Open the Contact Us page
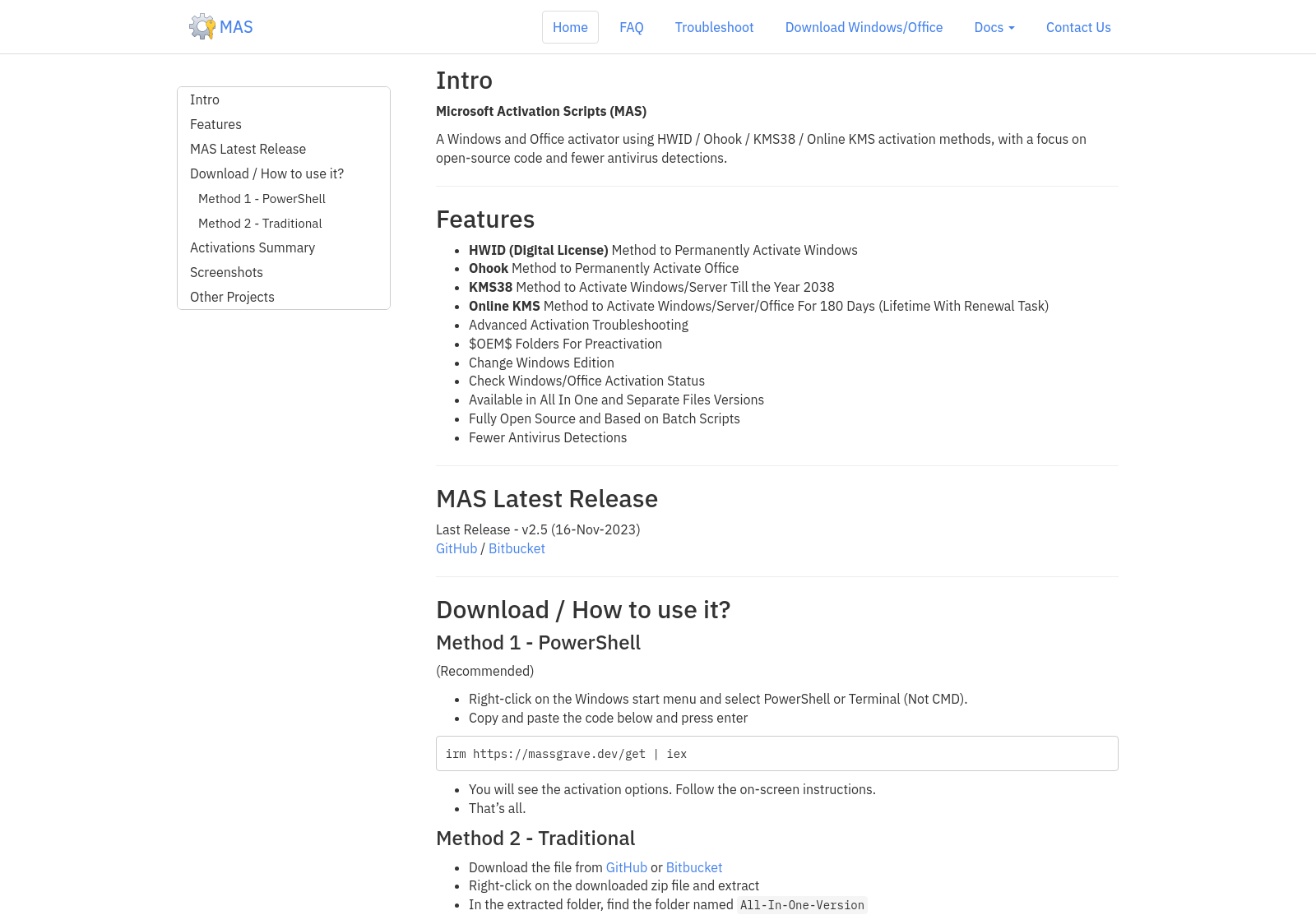The width and height of the screenshot is (1316, 915). click(x=1078, y=27)
